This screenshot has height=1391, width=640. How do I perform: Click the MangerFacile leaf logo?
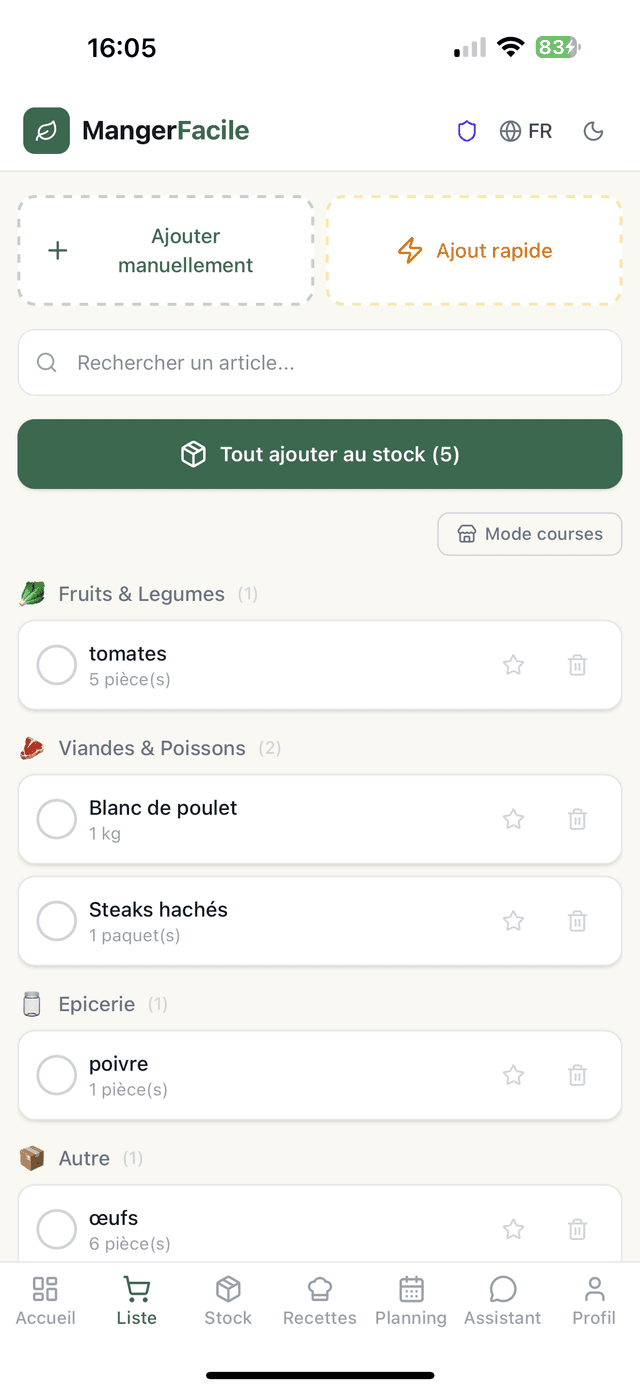coord(46,131)
